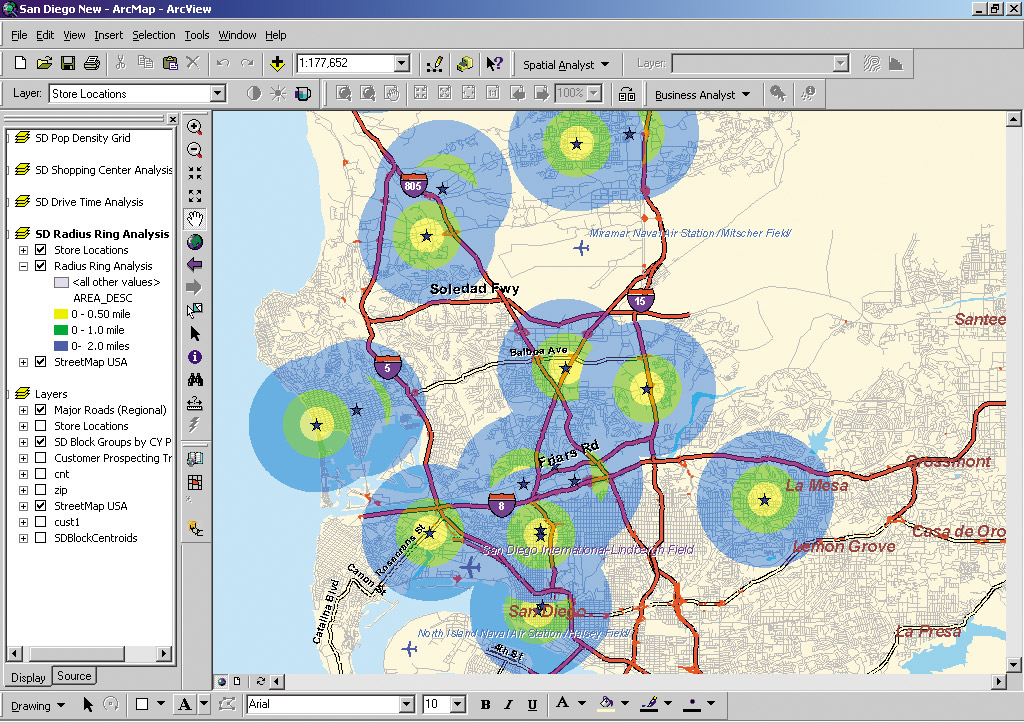The height and width of the screenshot is (723, 1024).
Task: Open the map scale 1:177,652 dropdown
Action: [402, 63]
